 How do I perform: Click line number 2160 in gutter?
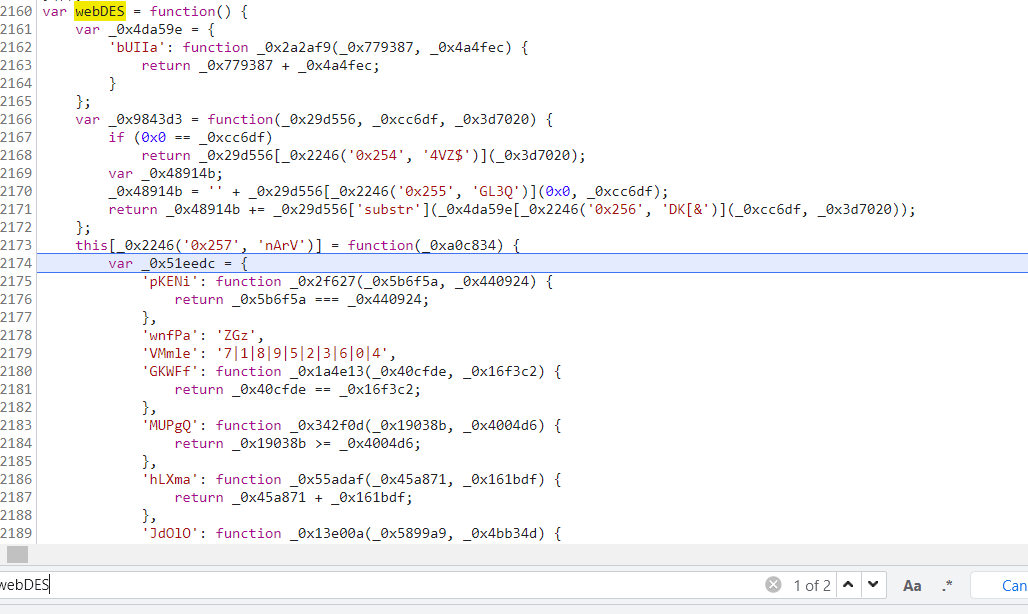point(16,12)
